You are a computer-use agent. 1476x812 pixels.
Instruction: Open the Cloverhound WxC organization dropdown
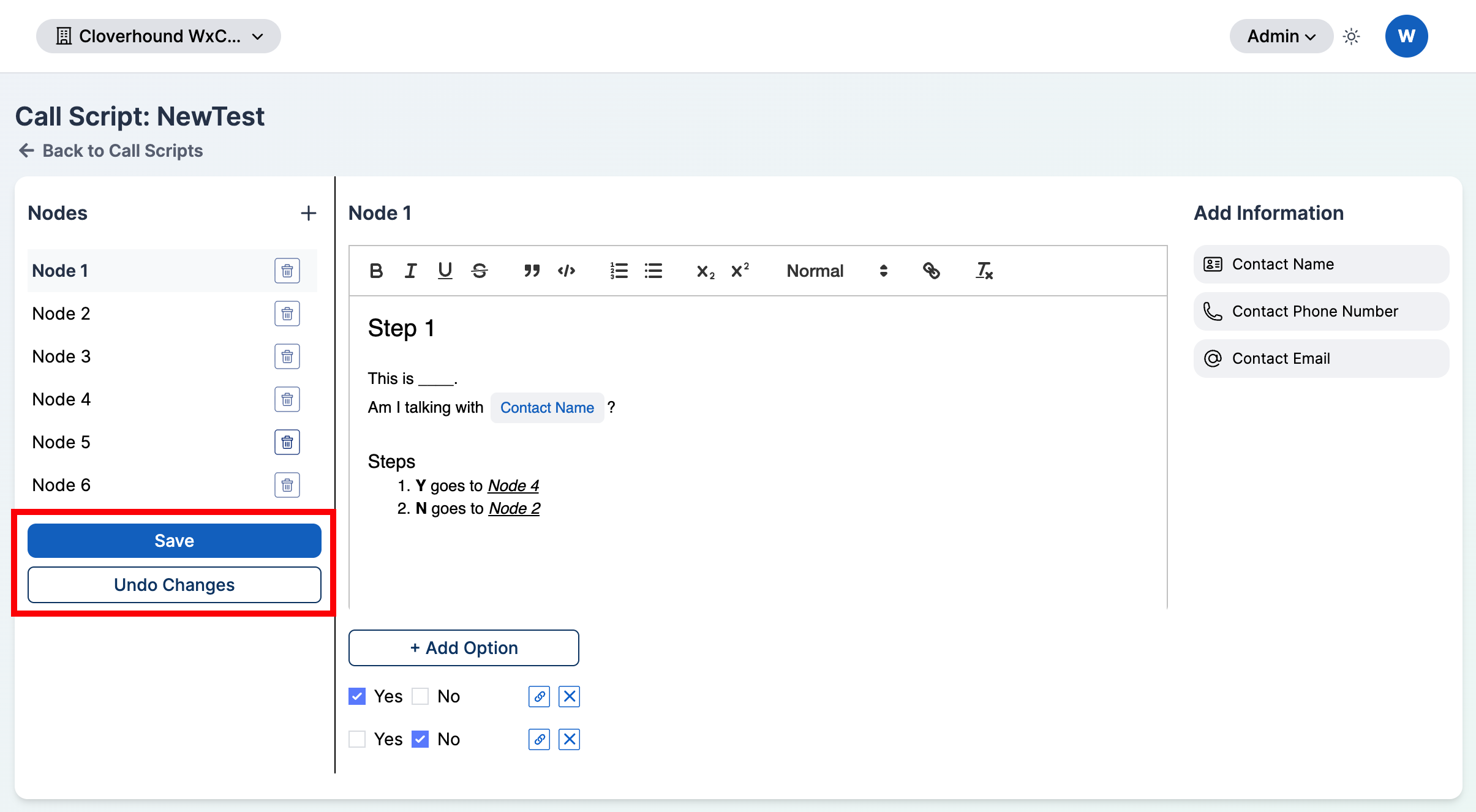pos(159,36)
